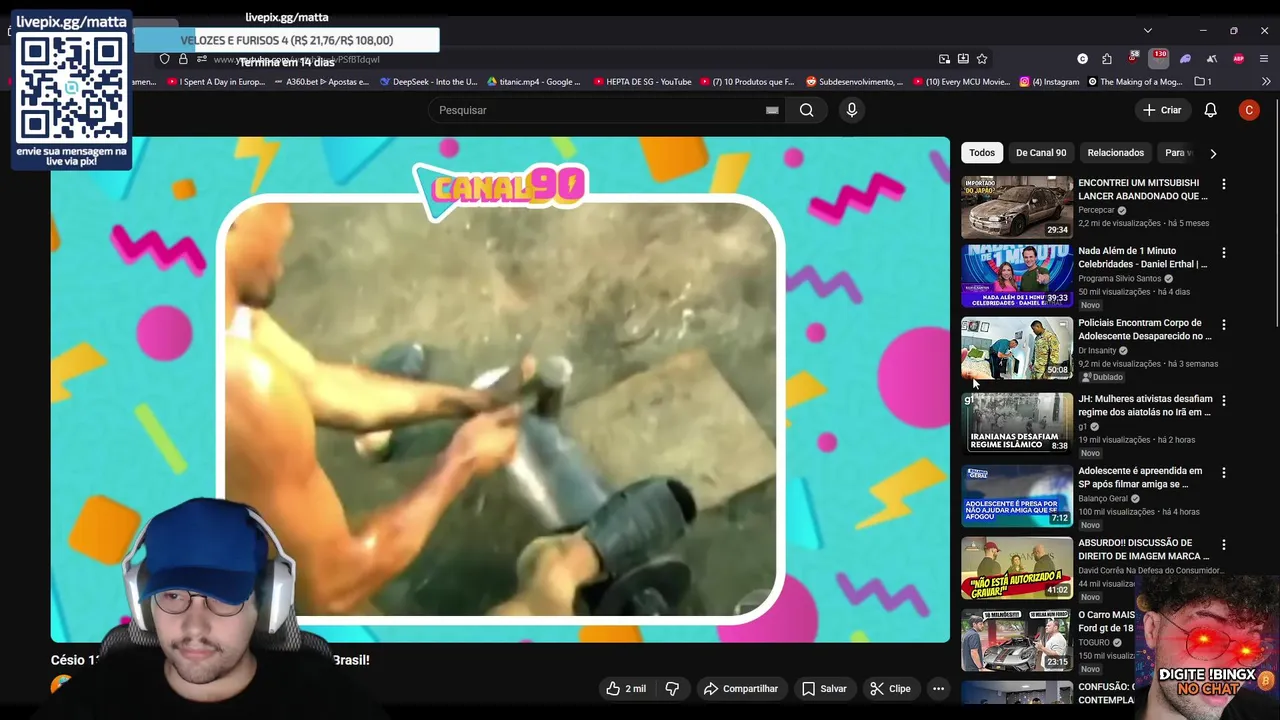Open options for Adolescente é apreendida video

[1223, 472]
